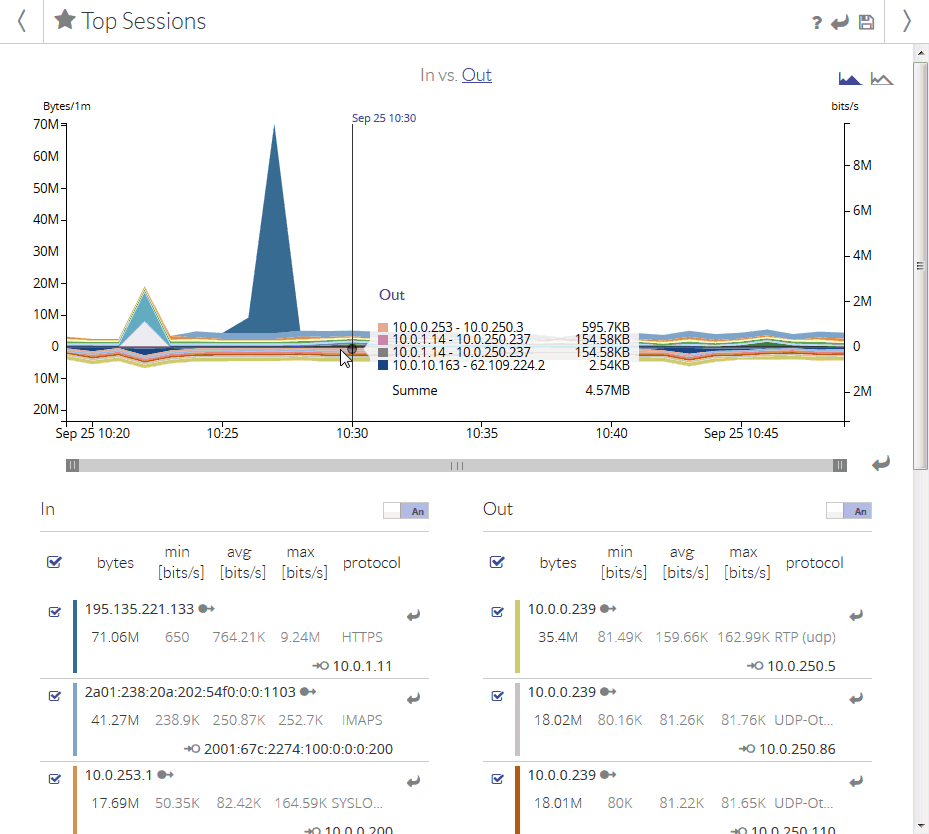Click the left handle of the time range slider

(x=73, y=465)
